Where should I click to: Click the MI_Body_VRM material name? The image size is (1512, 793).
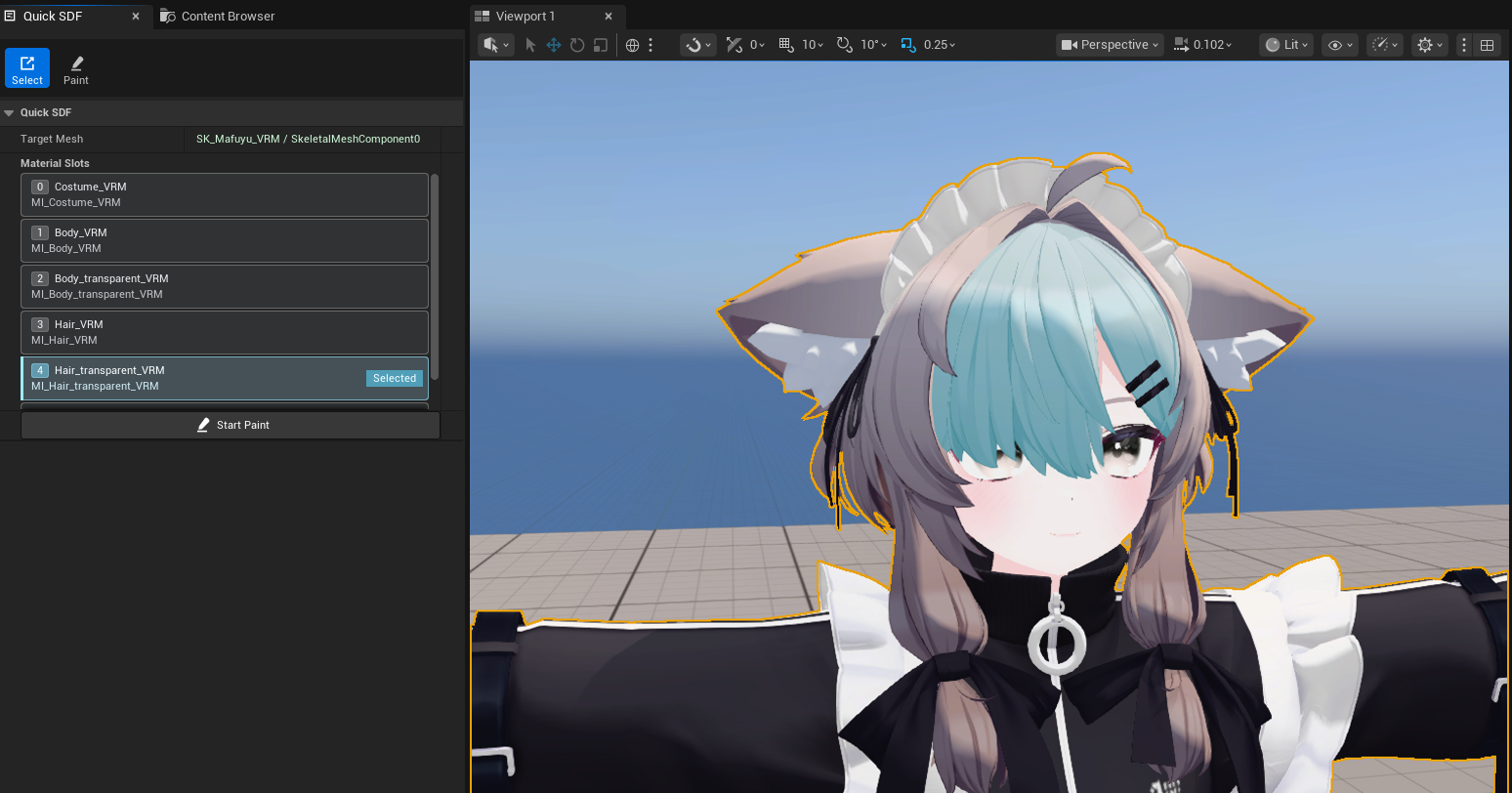pos(66,248)
